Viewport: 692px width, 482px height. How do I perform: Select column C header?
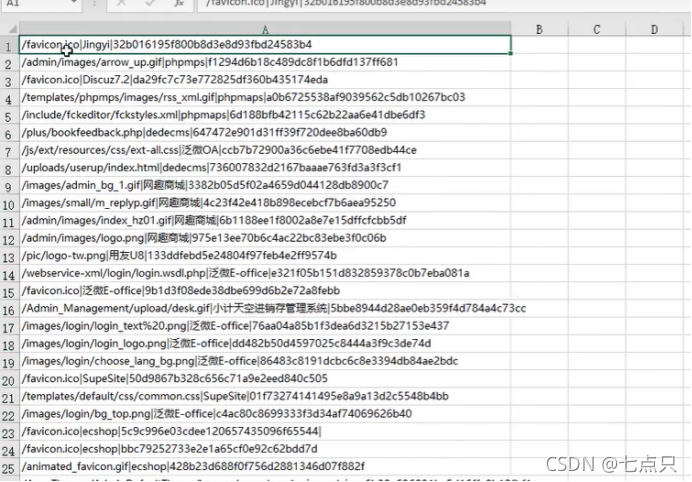tap(597, 29)
